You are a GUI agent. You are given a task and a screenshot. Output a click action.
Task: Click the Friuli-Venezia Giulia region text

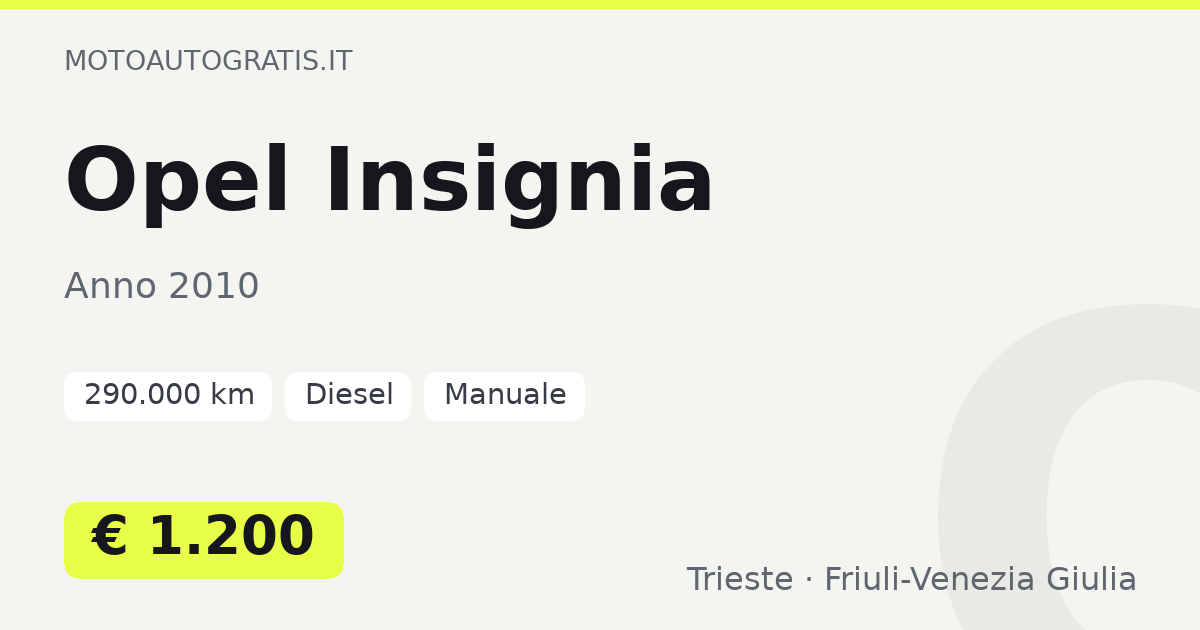click(980, 580)
